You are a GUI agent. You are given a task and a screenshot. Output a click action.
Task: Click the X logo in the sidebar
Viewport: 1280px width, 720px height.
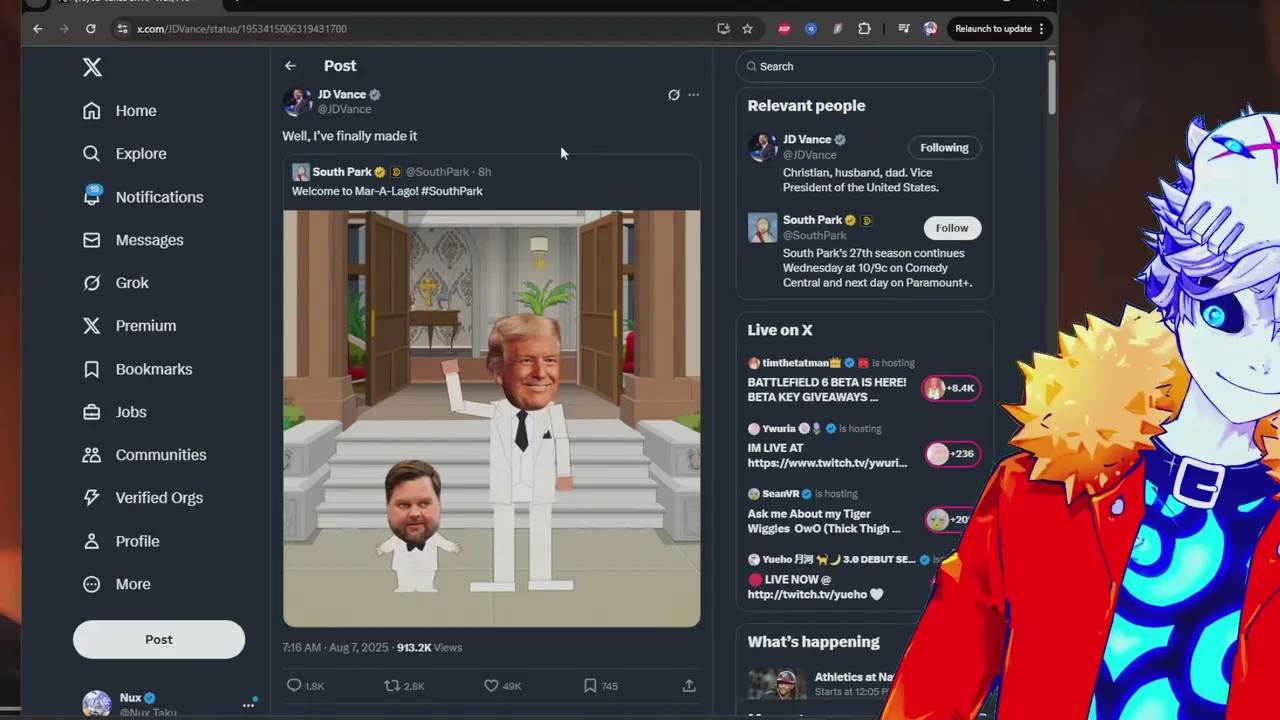click(x=92, y=67)
